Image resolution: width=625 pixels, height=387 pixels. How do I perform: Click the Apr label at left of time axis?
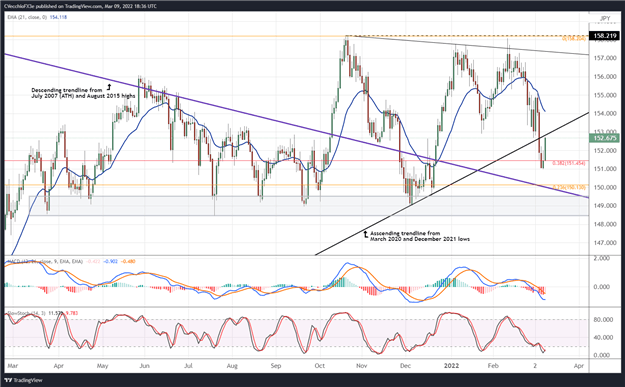click(59, 366)
